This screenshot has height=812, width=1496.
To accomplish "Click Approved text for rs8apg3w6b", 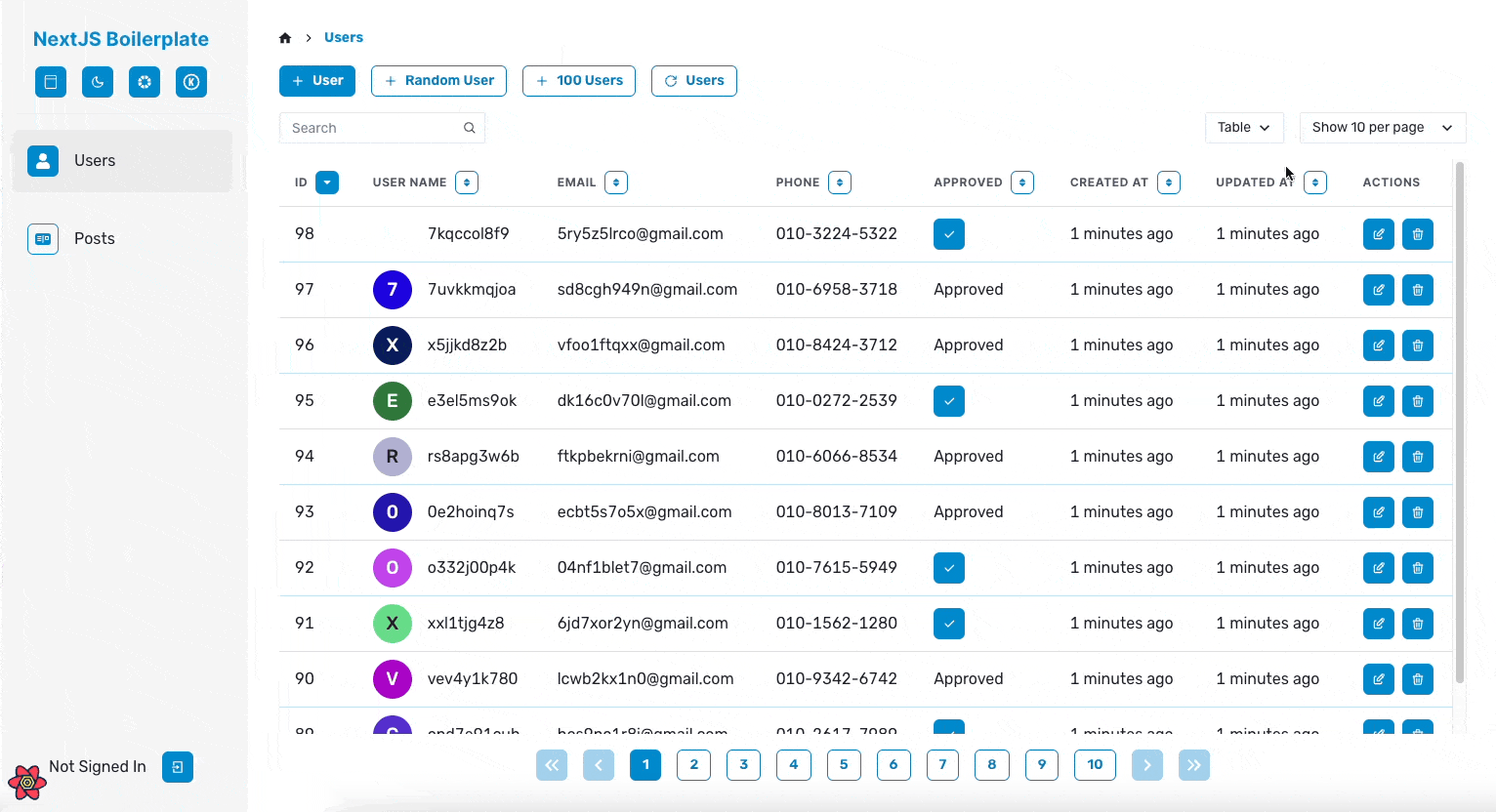I will [969, 457].
